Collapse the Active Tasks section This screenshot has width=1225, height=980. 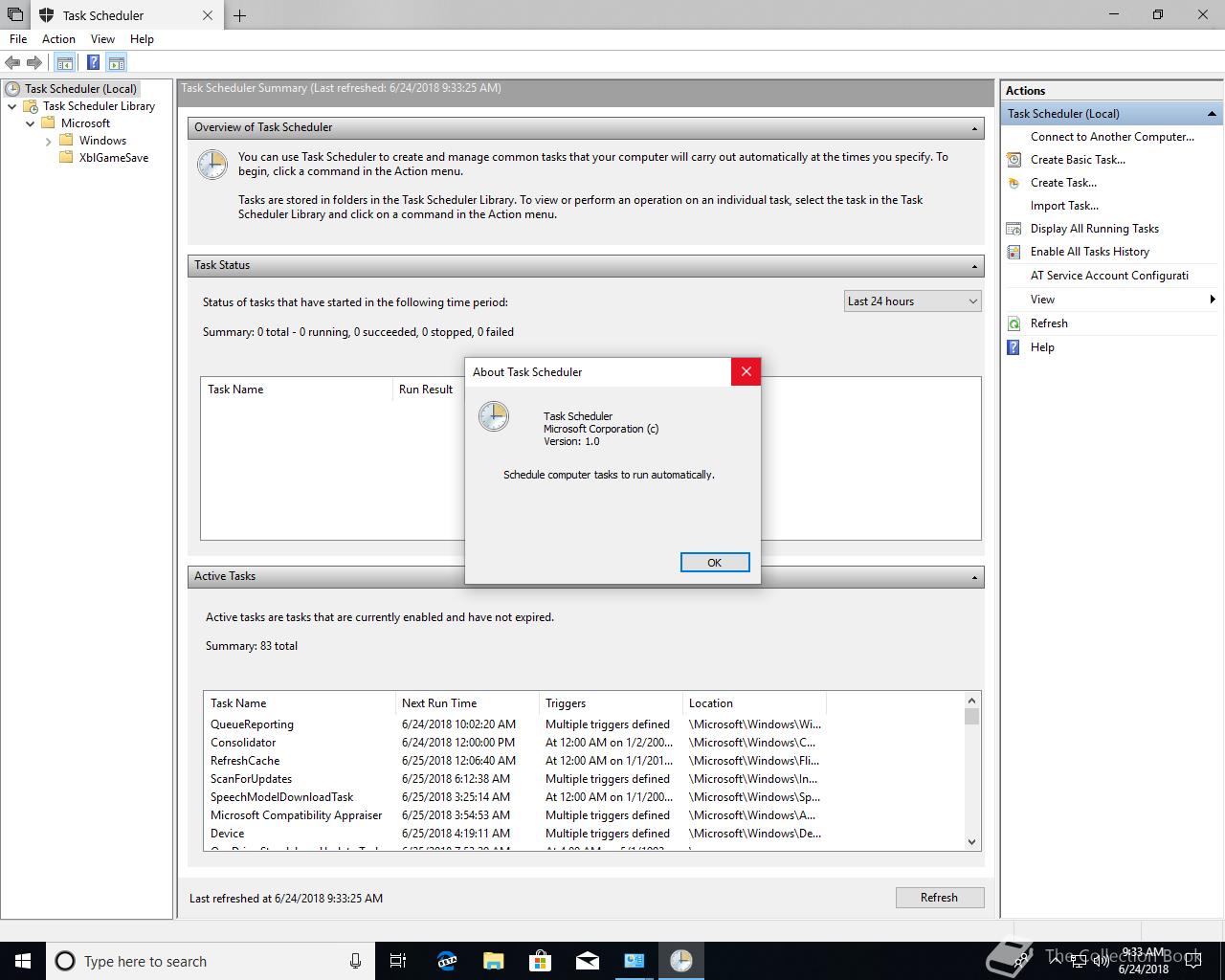pos(975,577)
